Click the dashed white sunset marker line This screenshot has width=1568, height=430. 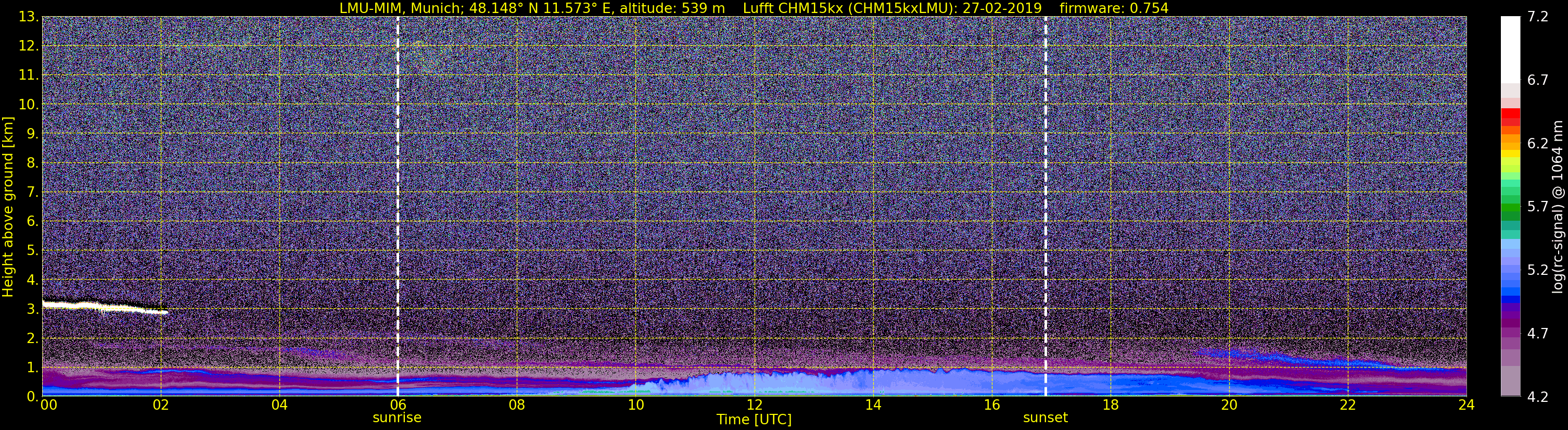point(1046,207)
